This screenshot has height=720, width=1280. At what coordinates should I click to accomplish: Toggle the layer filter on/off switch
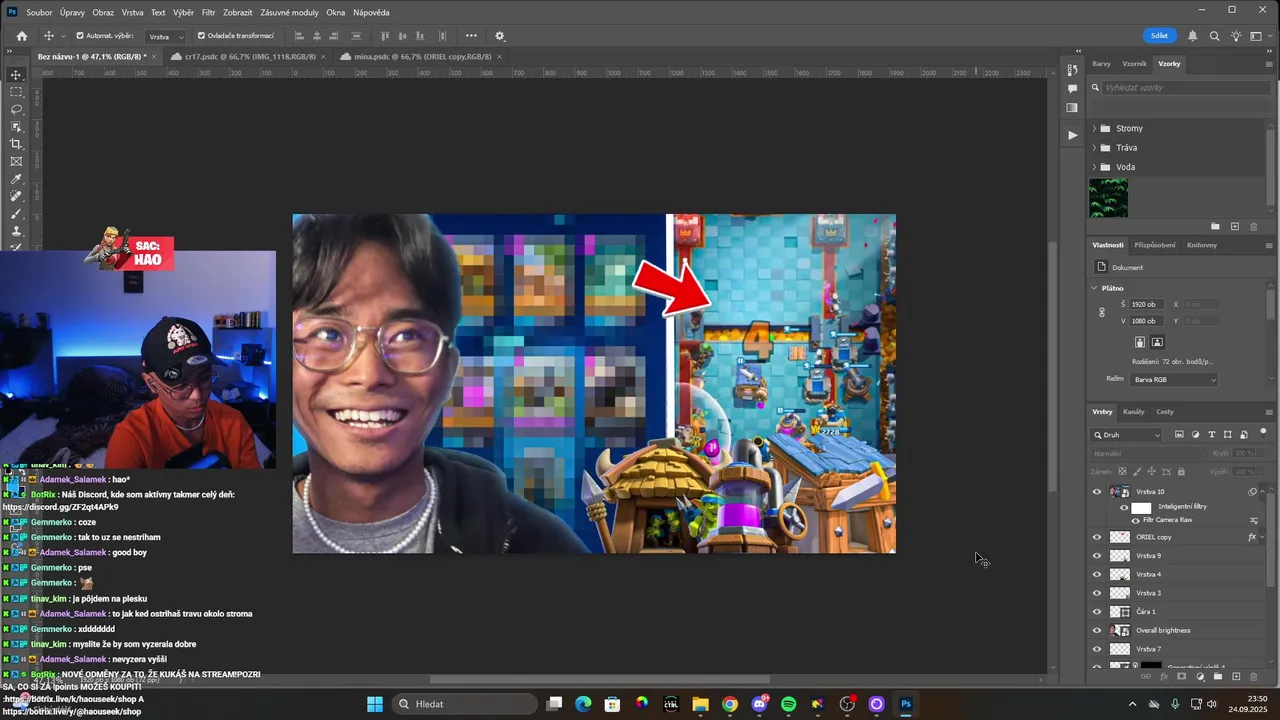[x=1263, y=433]
